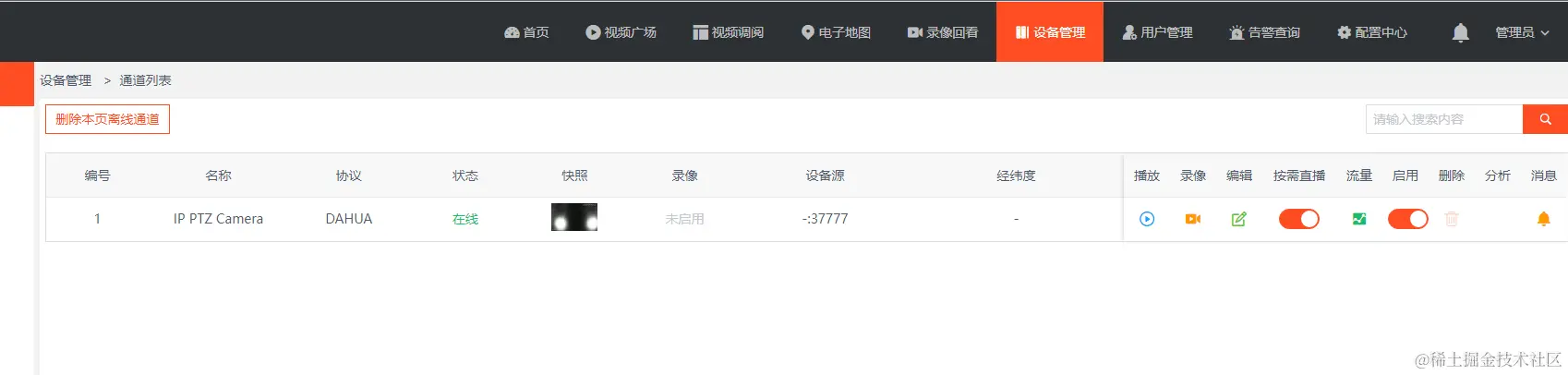The height and width of the screenshot is (375, 1568).
Task: Expand the 管理员 user dropdown
Action: [x=1522, y=32]
